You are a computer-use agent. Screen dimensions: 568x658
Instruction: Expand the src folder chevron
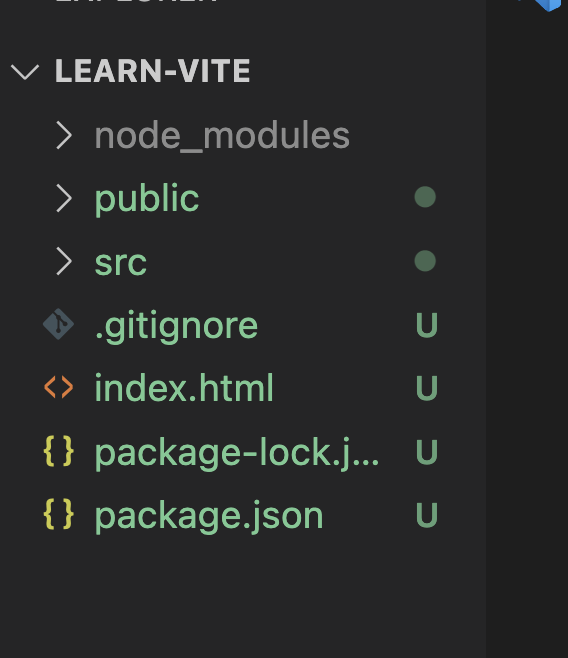point(64,261)
